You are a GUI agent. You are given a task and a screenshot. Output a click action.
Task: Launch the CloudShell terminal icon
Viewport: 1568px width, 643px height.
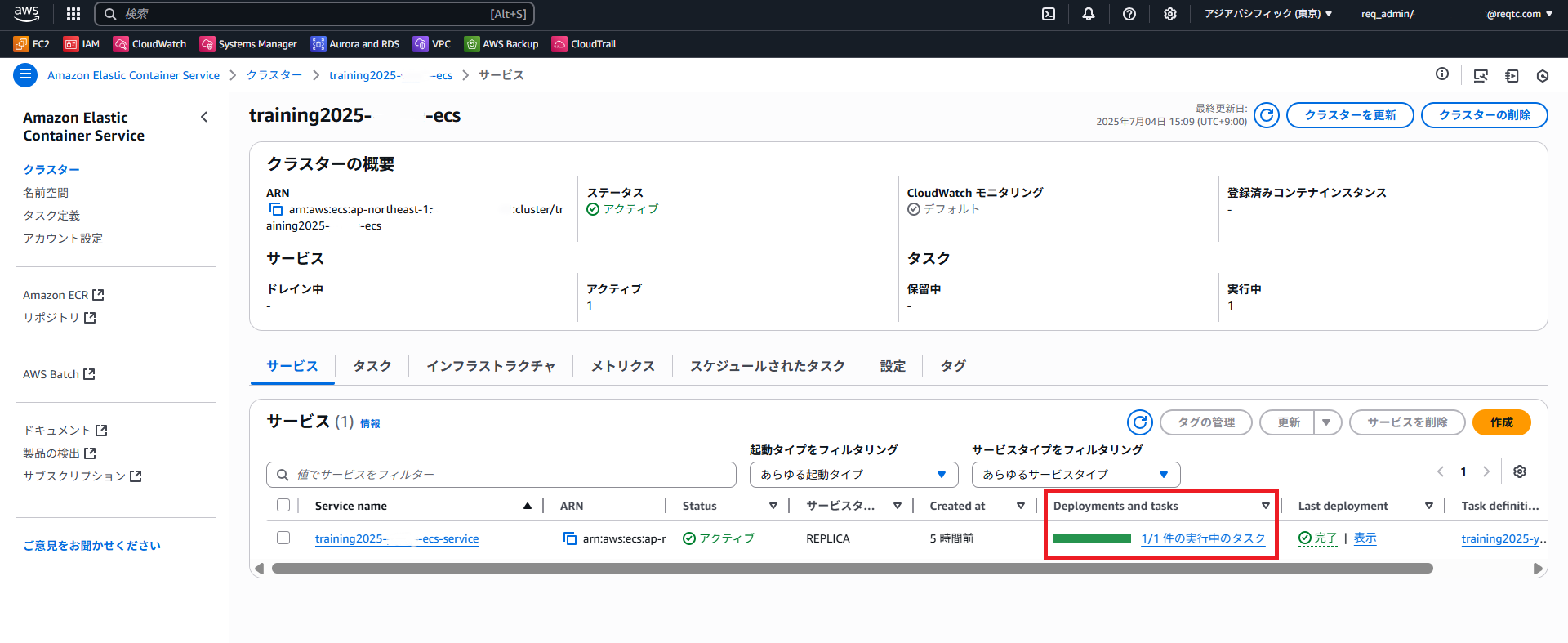[x=1049, y=14]
